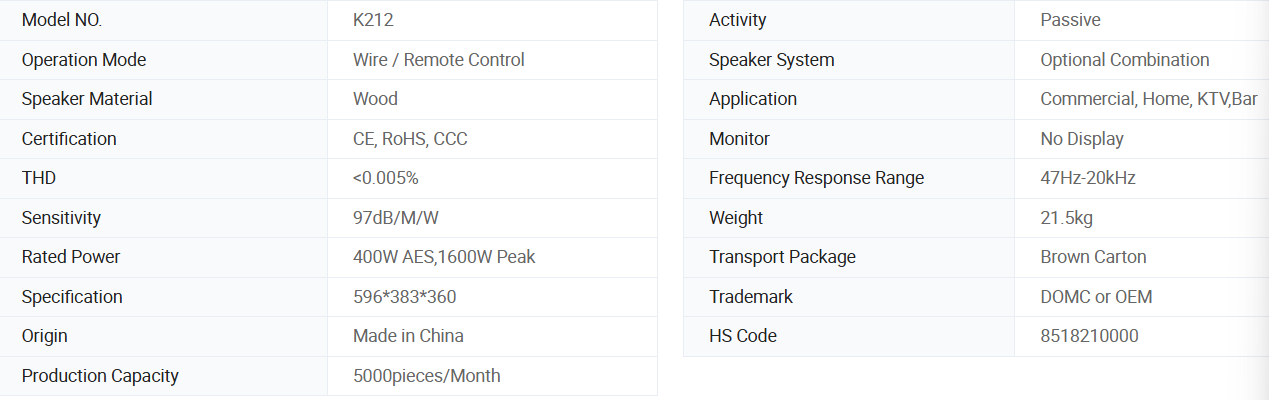This screenshot has width=1269, height=400.
Task: Click the Brown Carton value
Action: 1093,257
